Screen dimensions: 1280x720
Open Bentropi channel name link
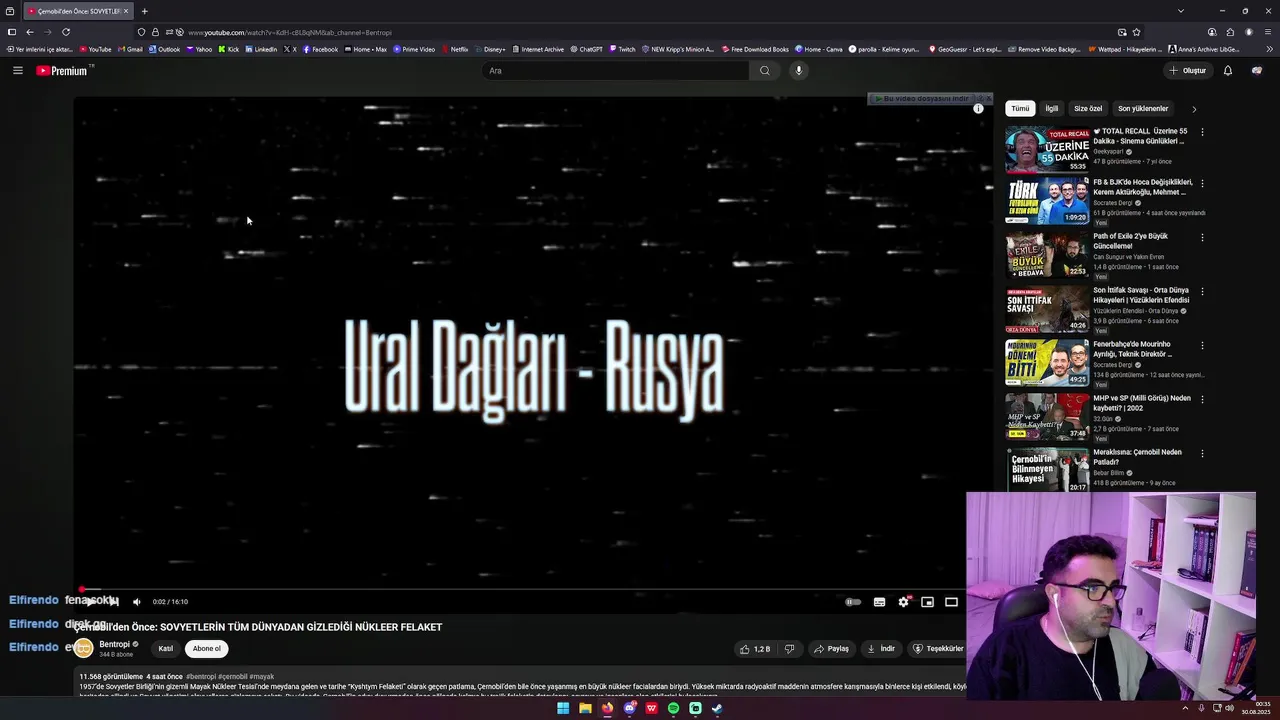click(114, 644)
